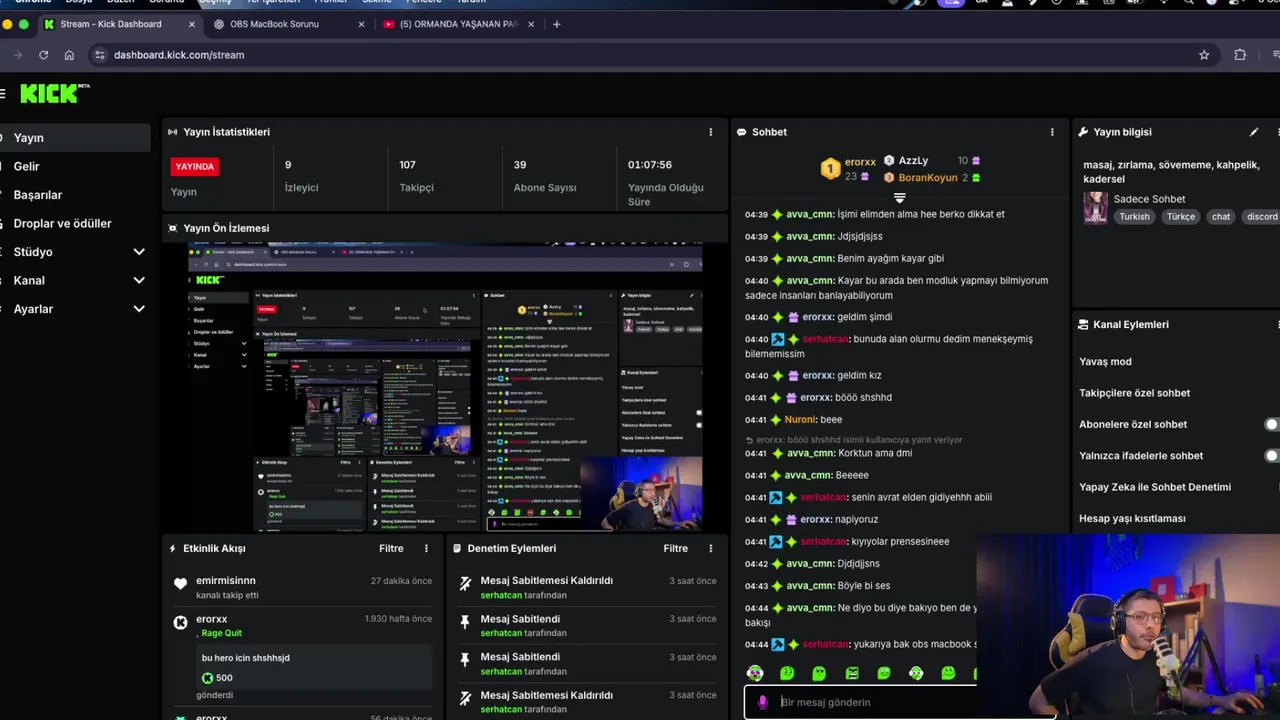Click avva_cmn's Böyle bi ses message
The height and width of the screenshot is (720, 1280).
[x=863, y=586]
